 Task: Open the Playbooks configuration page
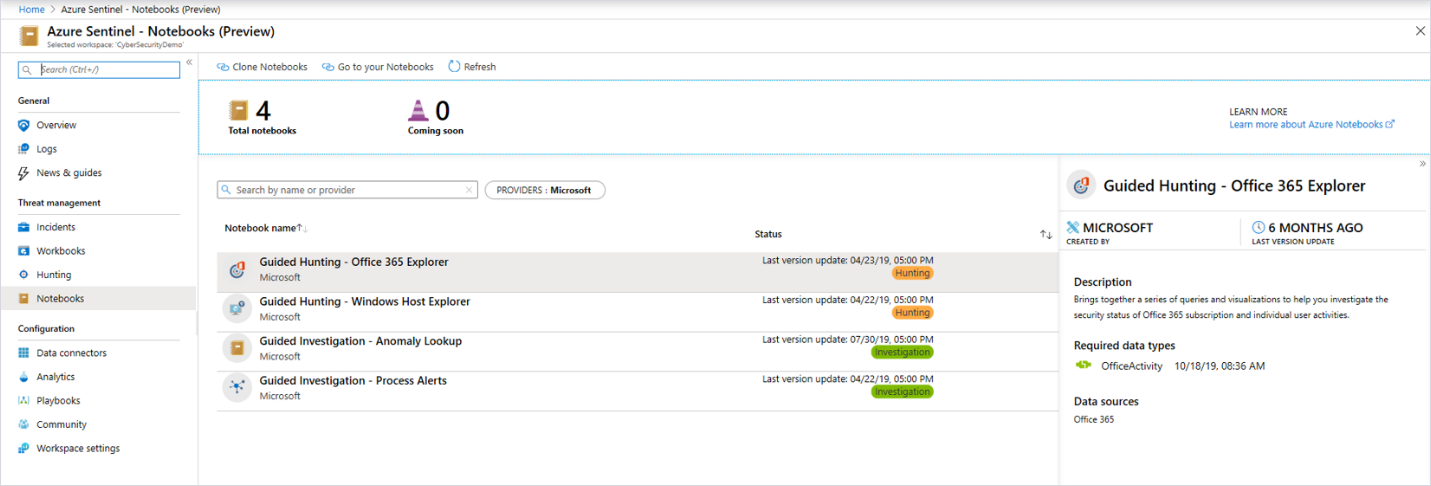[x=58, y=401]
